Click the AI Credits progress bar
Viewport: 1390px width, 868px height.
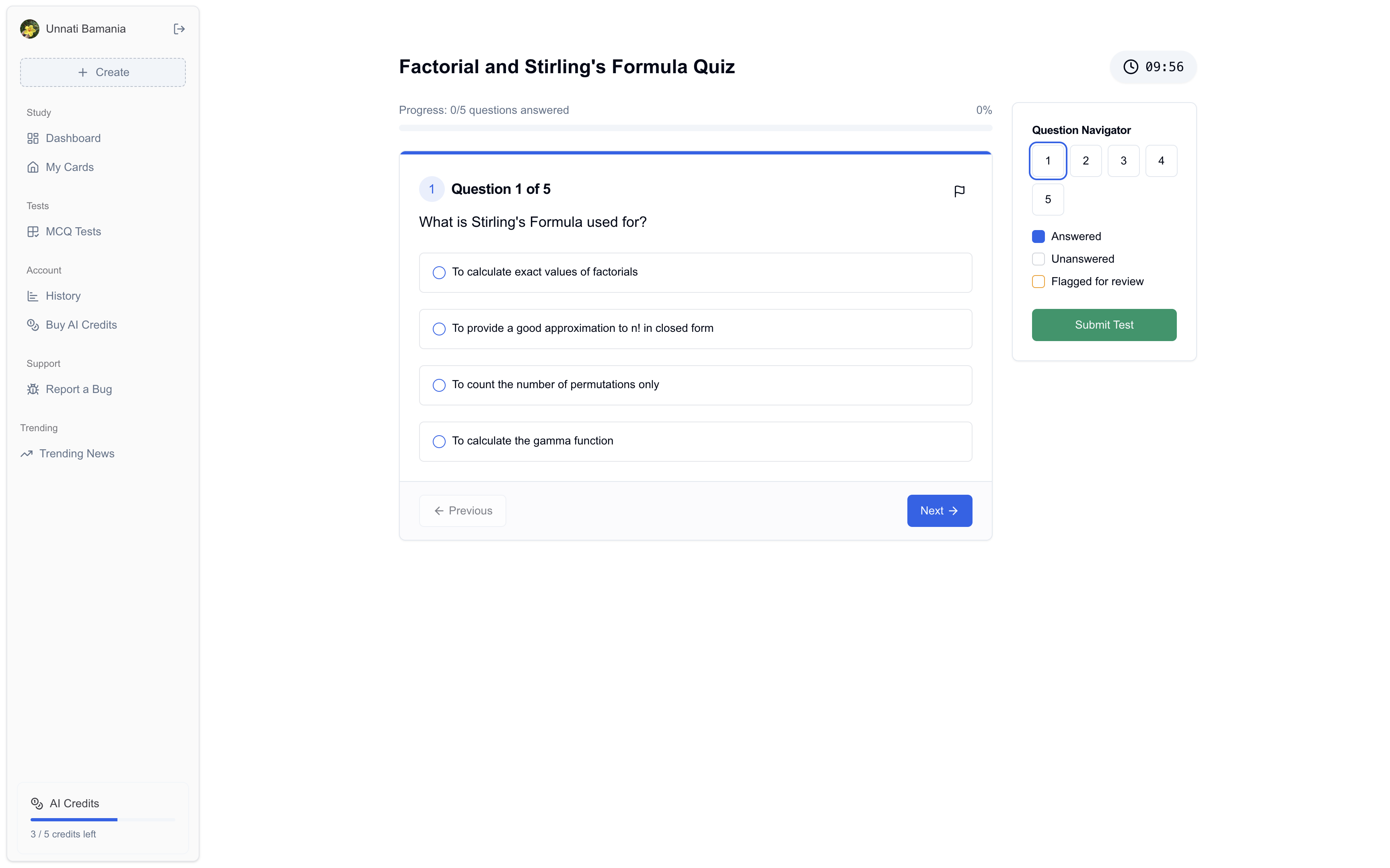(x=103, y=820)
